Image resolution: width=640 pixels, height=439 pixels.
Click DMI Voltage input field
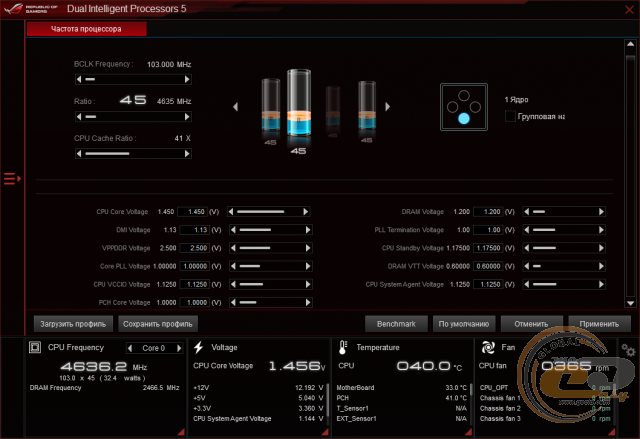(194, 230)
